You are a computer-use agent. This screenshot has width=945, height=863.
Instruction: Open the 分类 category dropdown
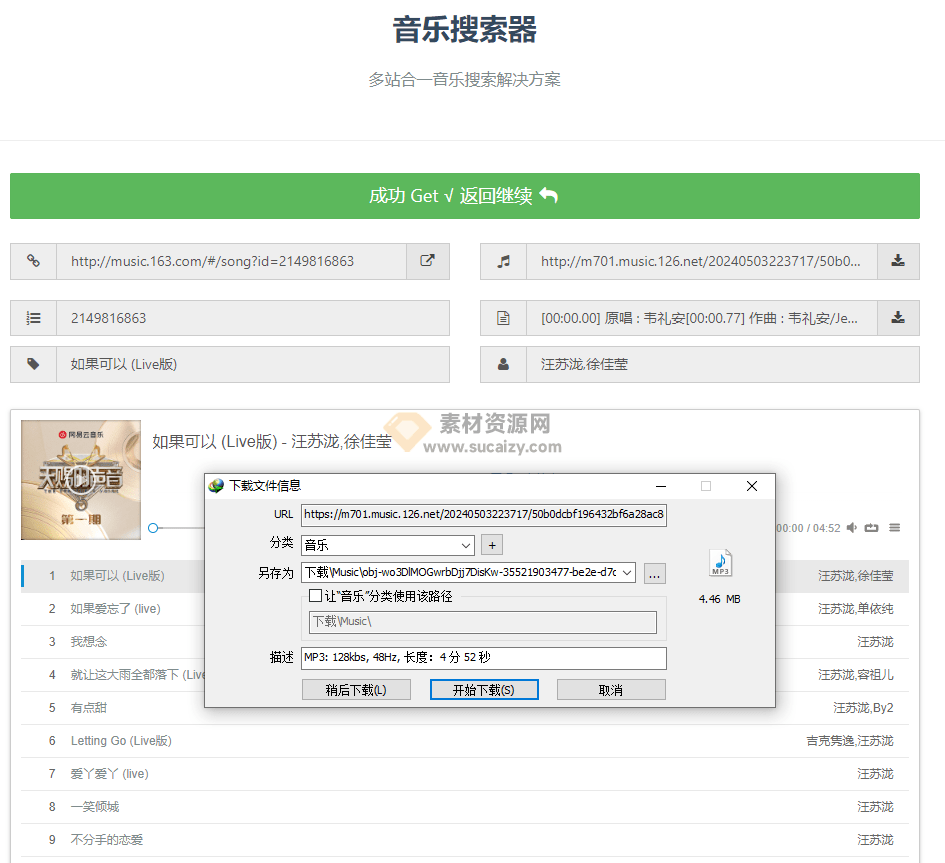465,545
